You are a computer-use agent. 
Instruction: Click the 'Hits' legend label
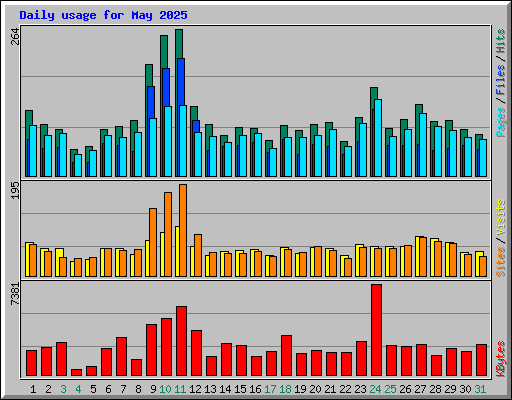(500, 41)
